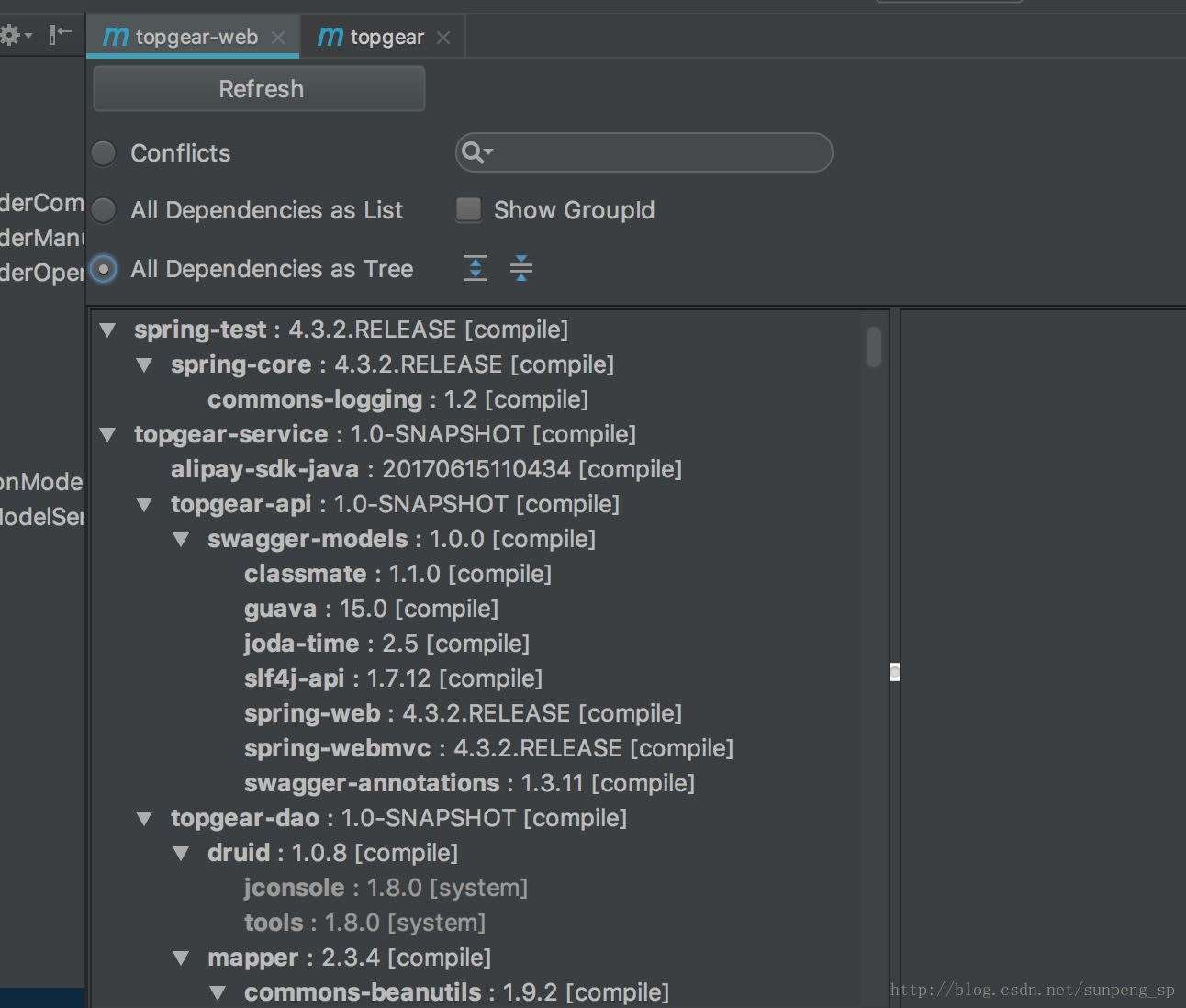Enable the Show GroupId checkbox
This screenshot has width=1186, height=1008.
click(x=469, y=210)
